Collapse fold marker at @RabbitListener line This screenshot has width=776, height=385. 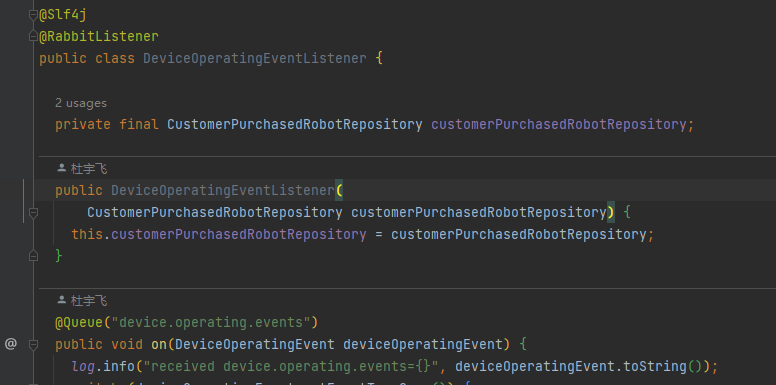pyautogui.click(x=33, y=37)
